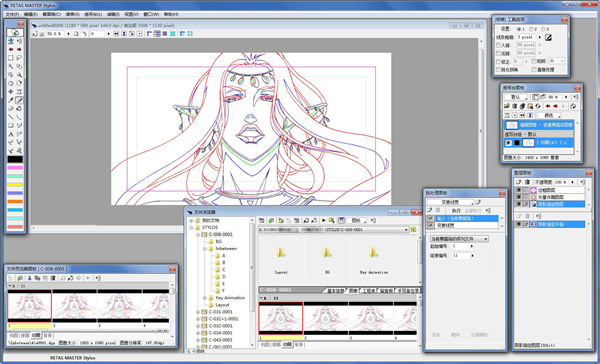The image size is (600, 364).
Task: Enable the 修正 checkbox in tool options
Action: 498,62
